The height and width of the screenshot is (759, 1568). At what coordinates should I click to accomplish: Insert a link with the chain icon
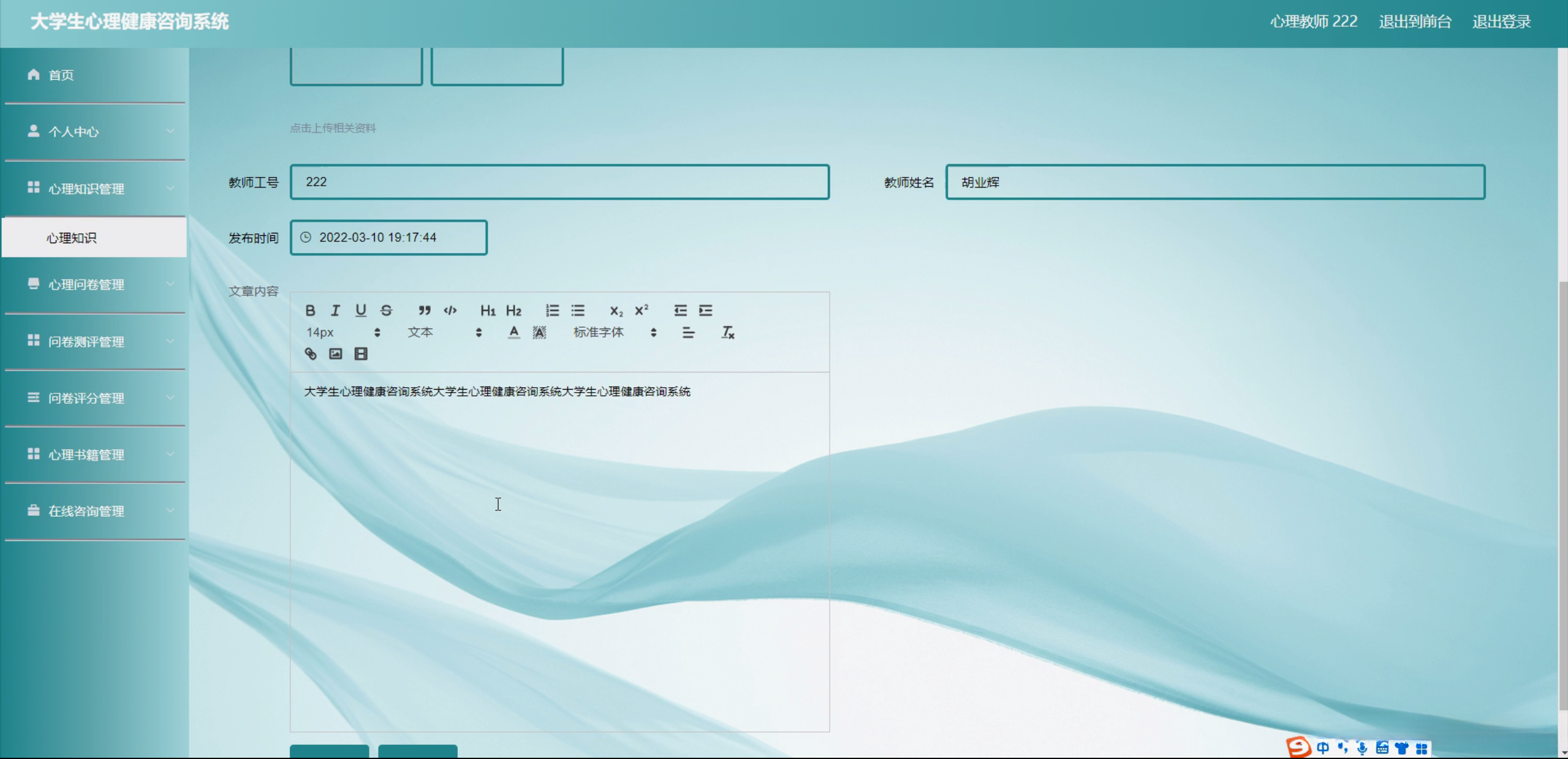311,354
